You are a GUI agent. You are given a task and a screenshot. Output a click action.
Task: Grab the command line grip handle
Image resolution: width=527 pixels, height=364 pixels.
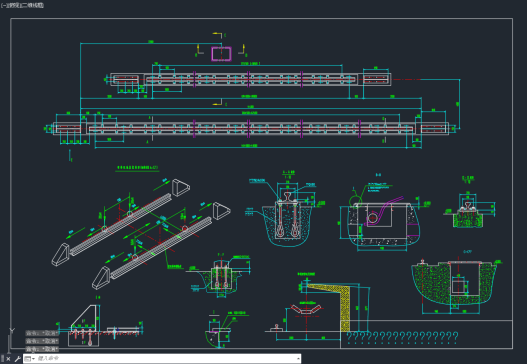(x=2, y=359)
